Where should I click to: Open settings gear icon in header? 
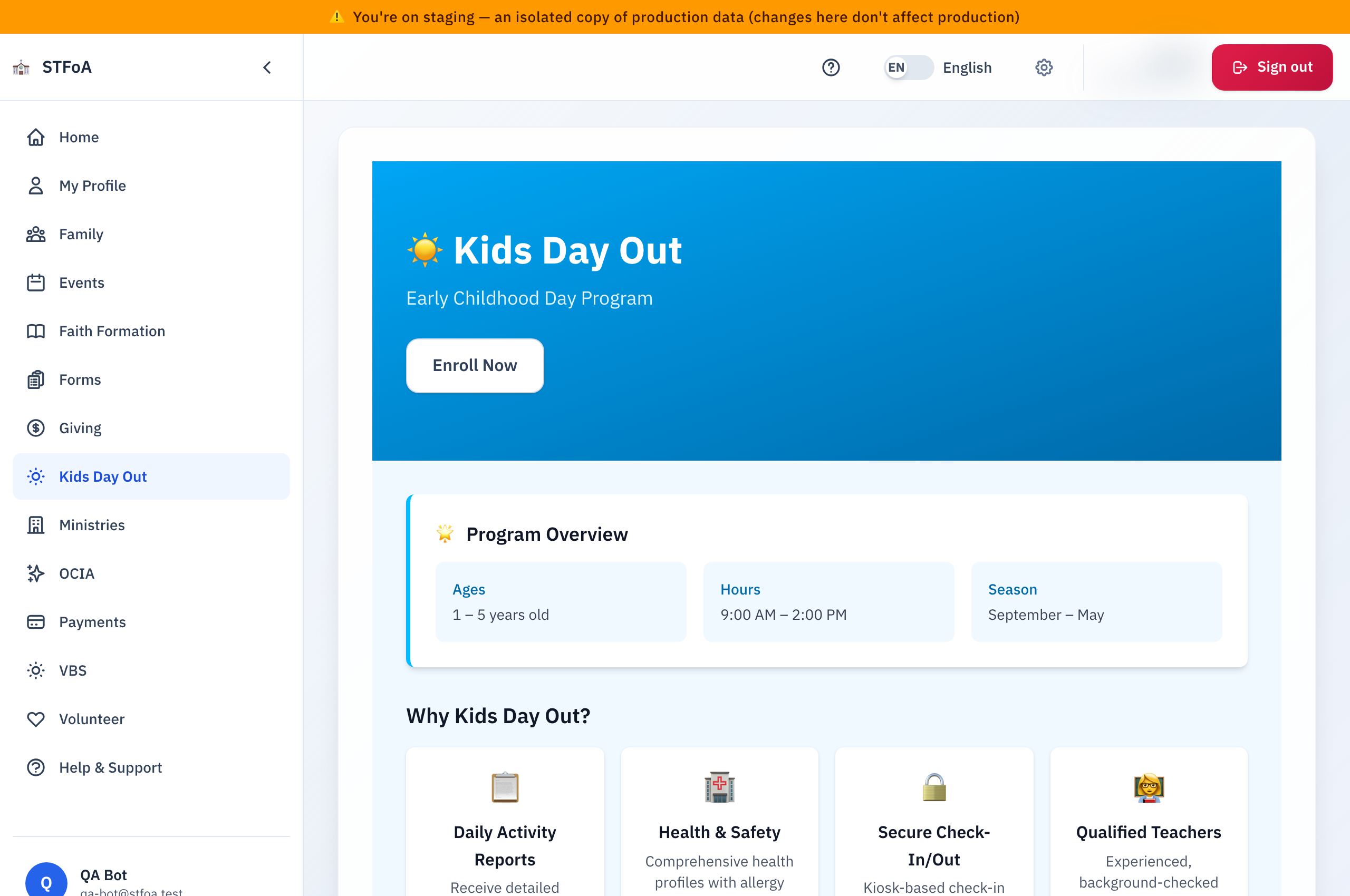[x=1044, y=67]
